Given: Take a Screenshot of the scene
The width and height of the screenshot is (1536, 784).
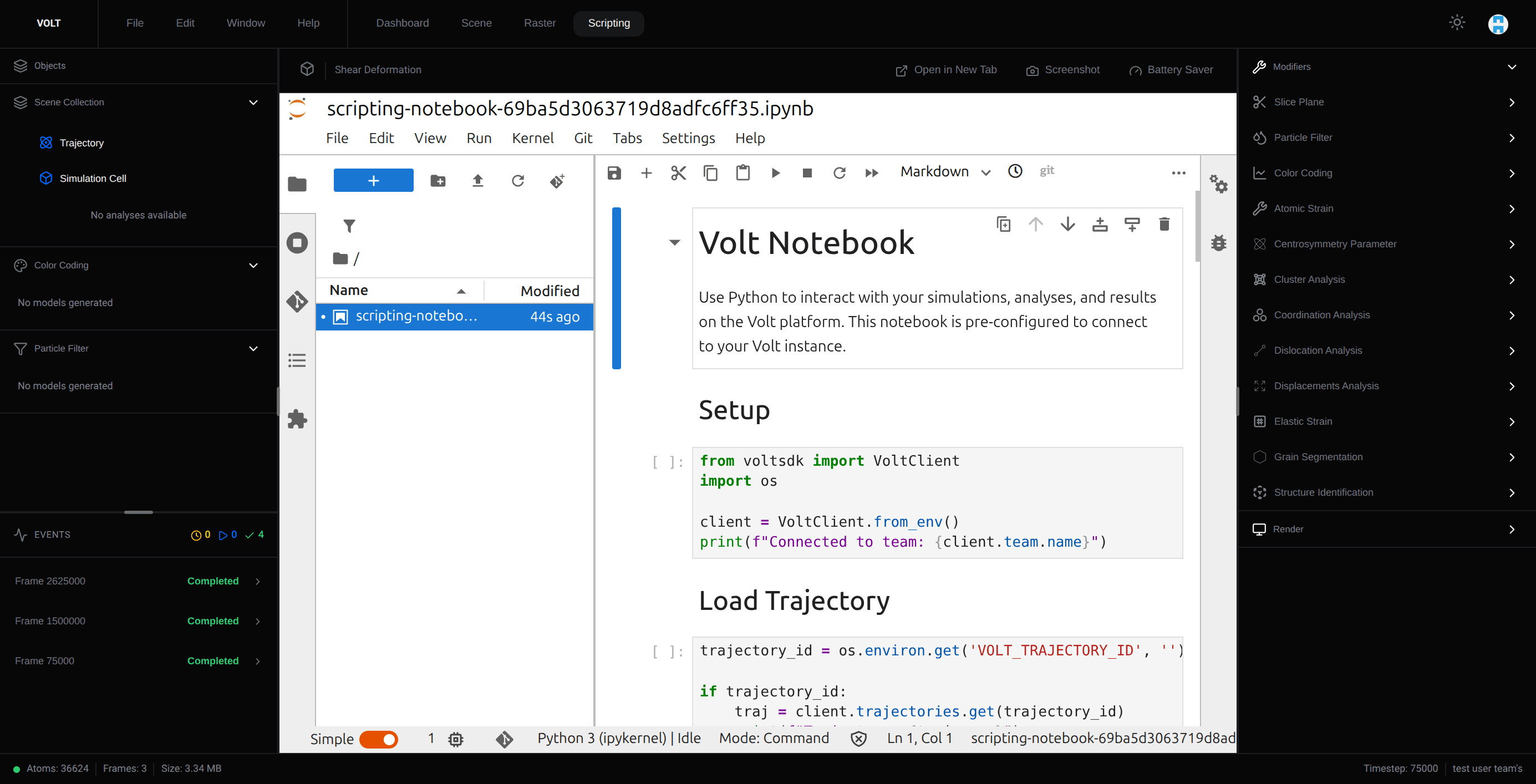Looking at the screenshot, I should pos(1062,70).
